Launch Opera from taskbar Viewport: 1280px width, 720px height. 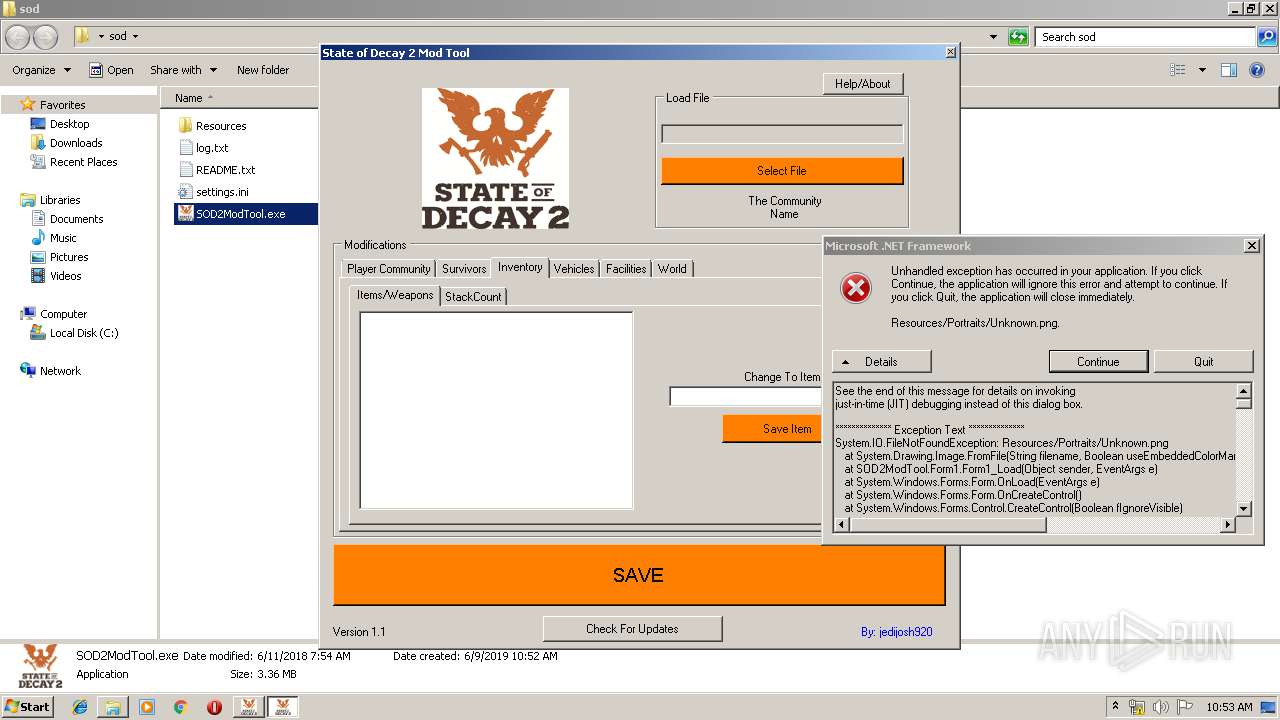click(214, 707)
